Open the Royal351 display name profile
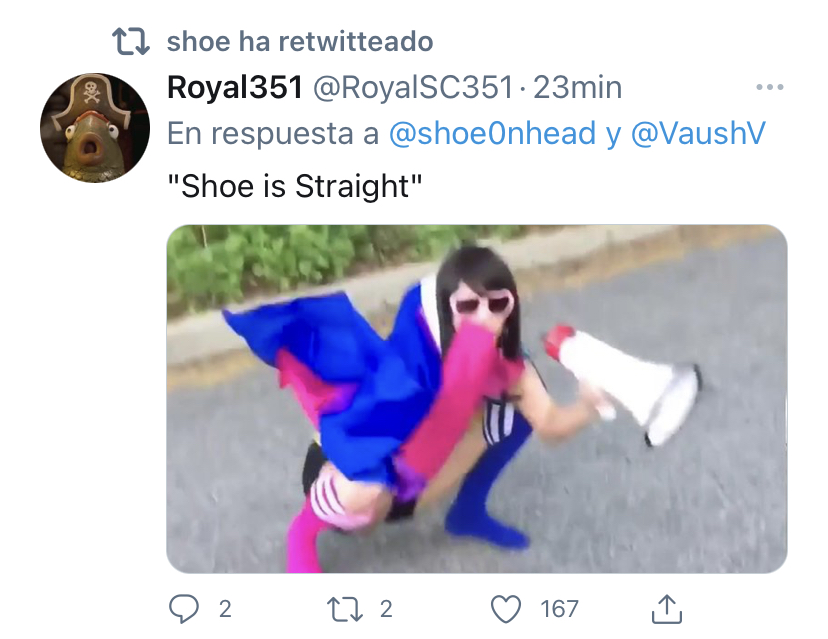Image resolution: width=828 pixels, height=639 pixels. coord(235,87)
